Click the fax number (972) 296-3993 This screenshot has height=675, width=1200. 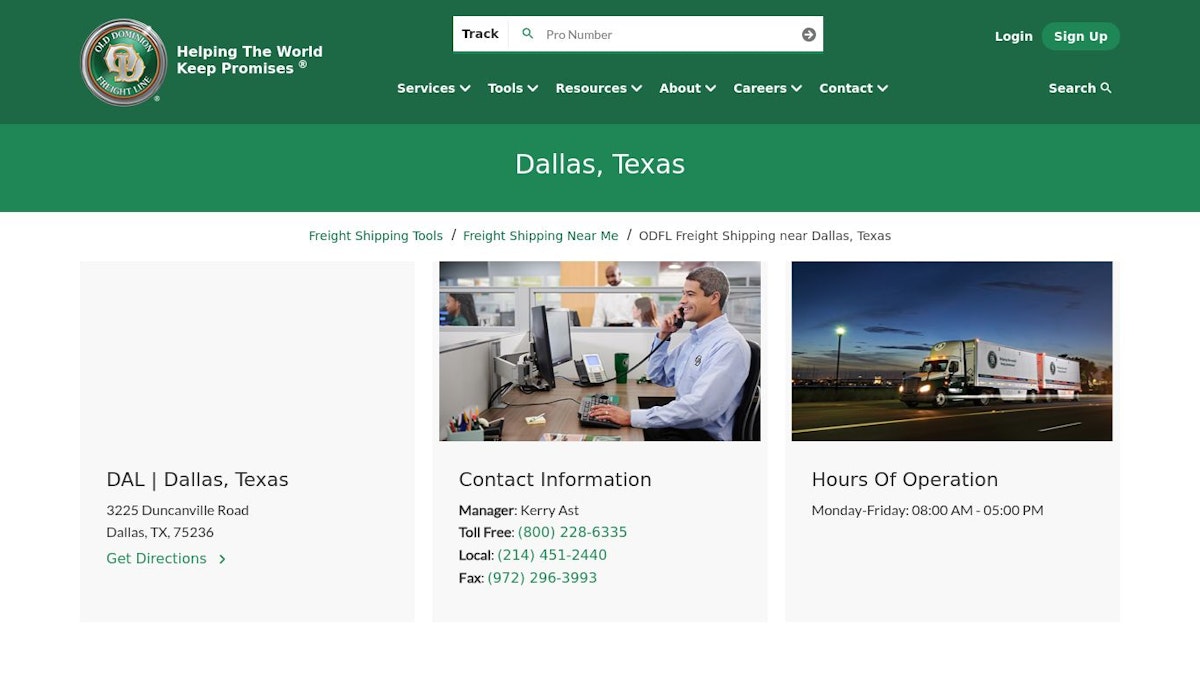tap(542, 578)
